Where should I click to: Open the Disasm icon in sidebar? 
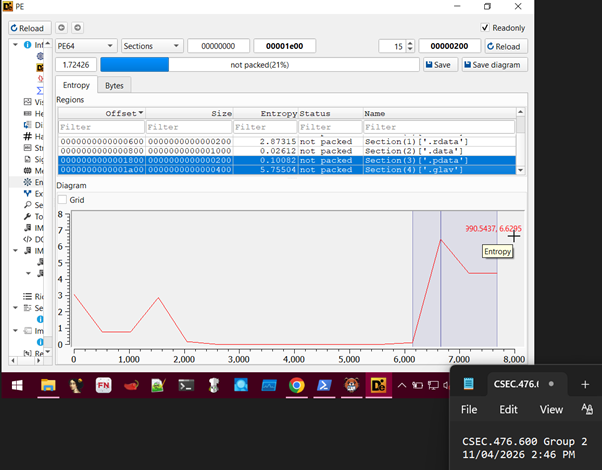tap(28, 125)
